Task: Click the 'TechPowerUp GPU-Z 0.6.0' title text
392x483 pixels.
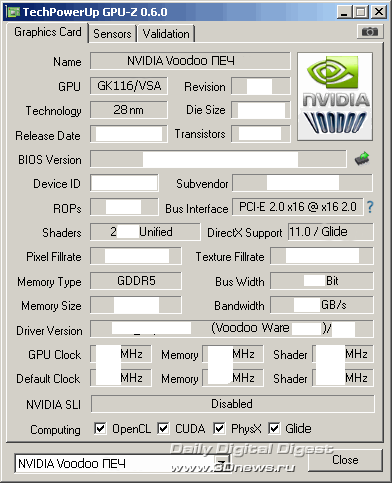Action: [95, 12]
